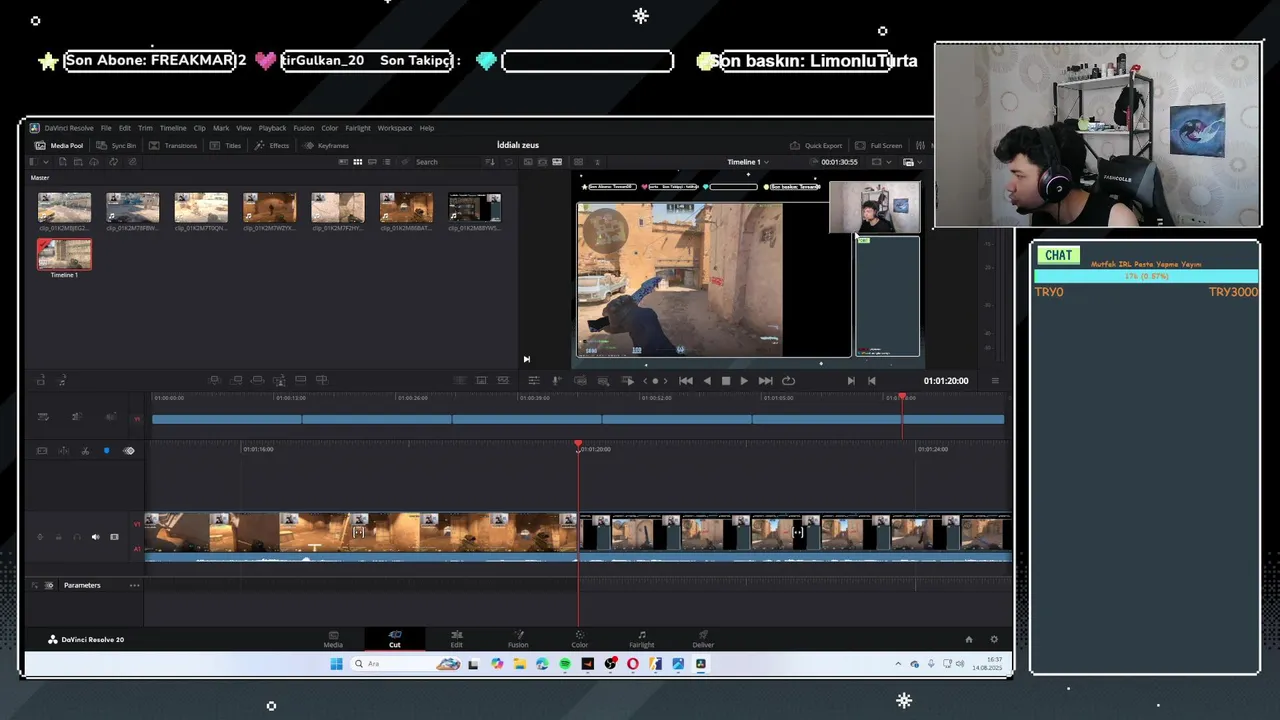Open the Trim menu
The height and width of the screenshot is (720, 1280).
(x=145, y=128)
